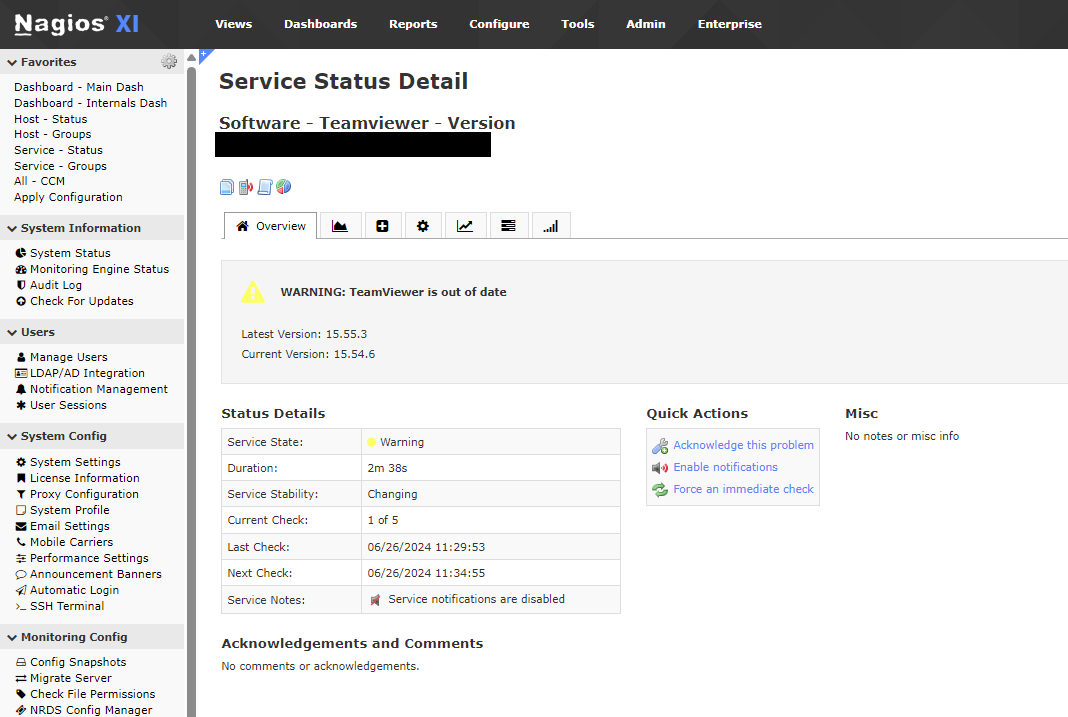The width and height of the screenshot is (1068, 717).
Task: Open the performance graphs area-chart tab
Action: tap(340, 226)
